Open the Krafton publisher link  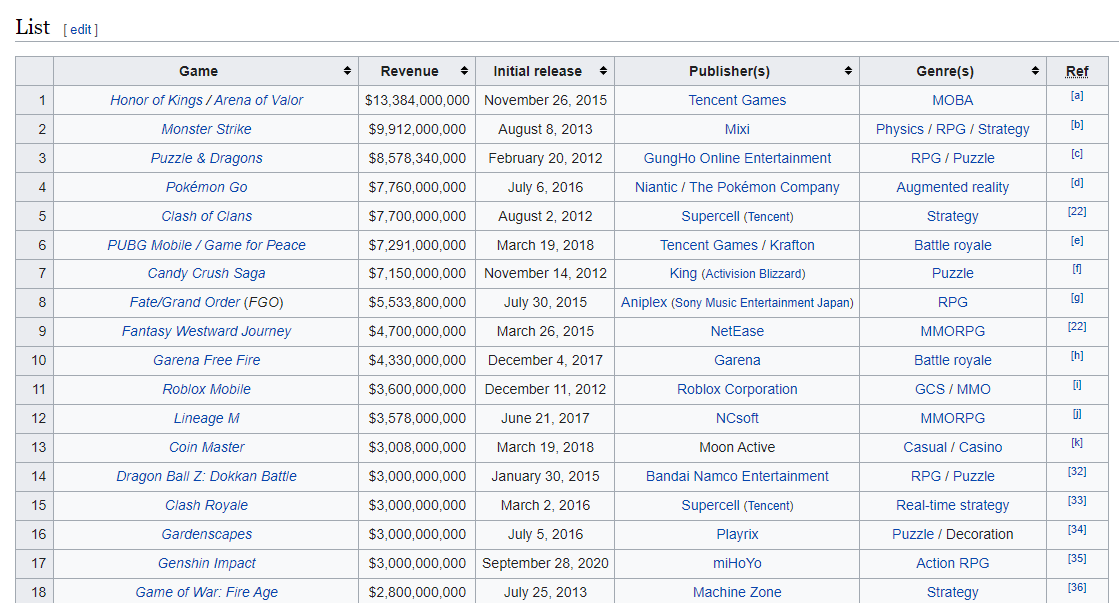click(791, 245)
